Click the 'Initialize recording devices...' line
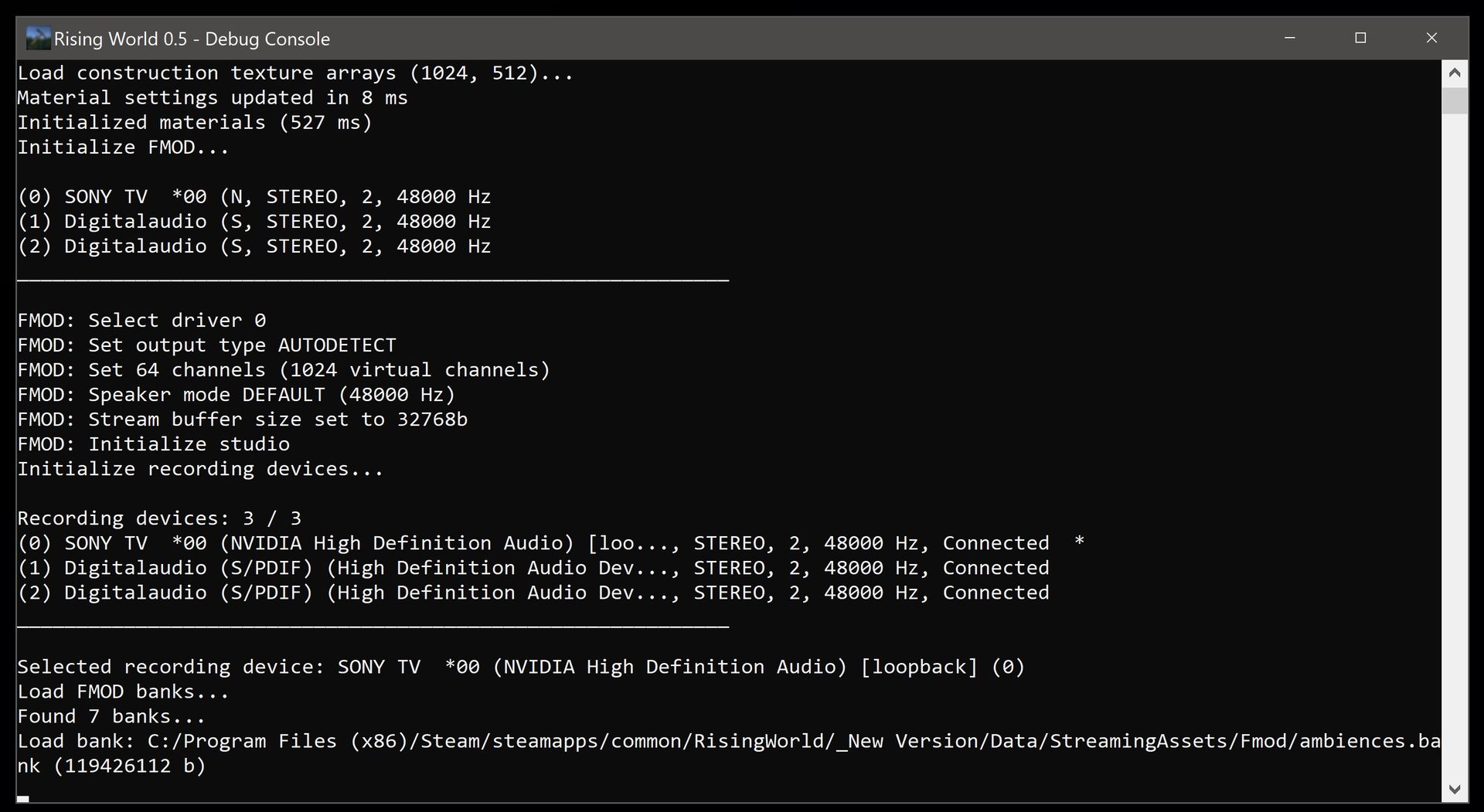 [200, 469]
